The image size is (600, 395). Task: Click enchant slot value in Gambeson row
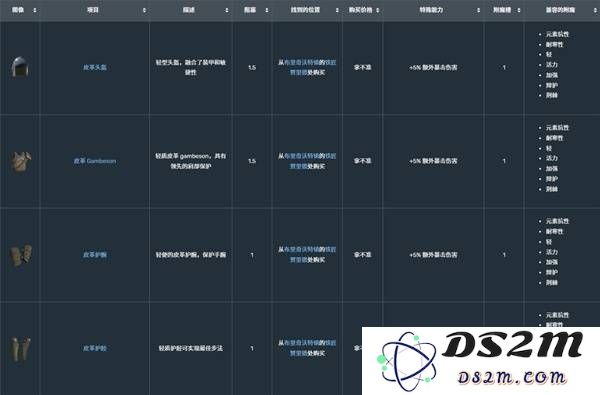coord(504,161)
